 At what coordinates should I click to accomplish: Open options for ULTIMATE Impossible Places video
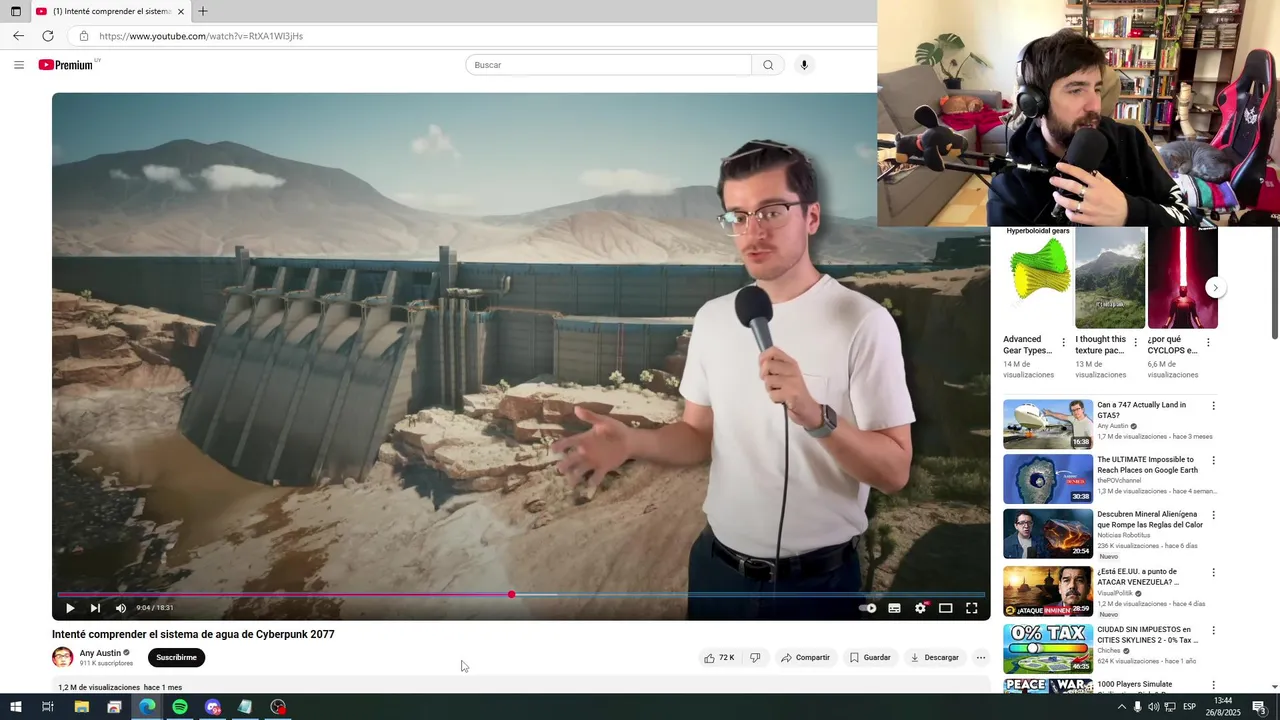click(1214, 461)
